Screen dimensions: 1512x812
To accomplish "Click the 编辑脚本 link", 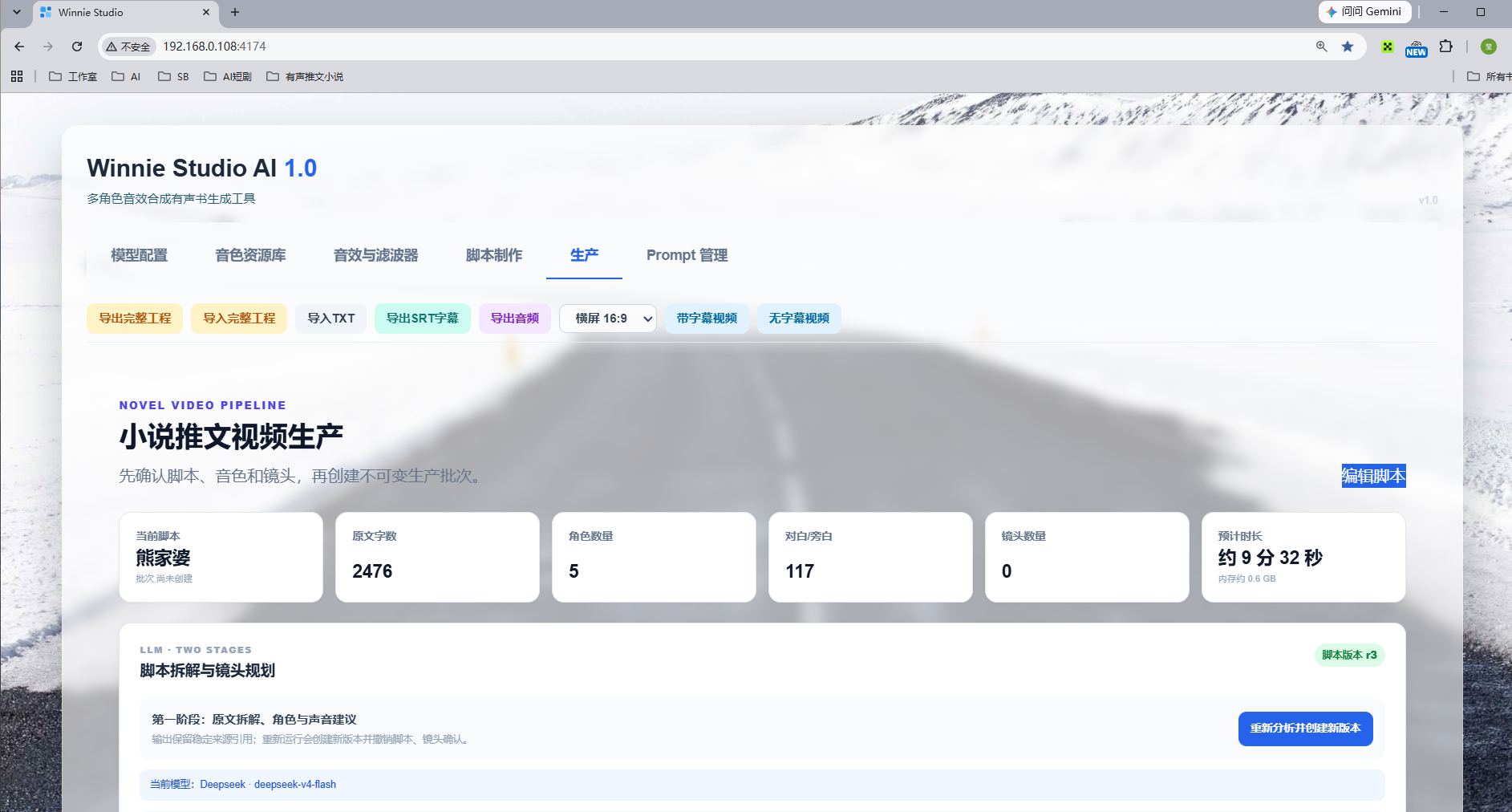I will coord(1373,476).
